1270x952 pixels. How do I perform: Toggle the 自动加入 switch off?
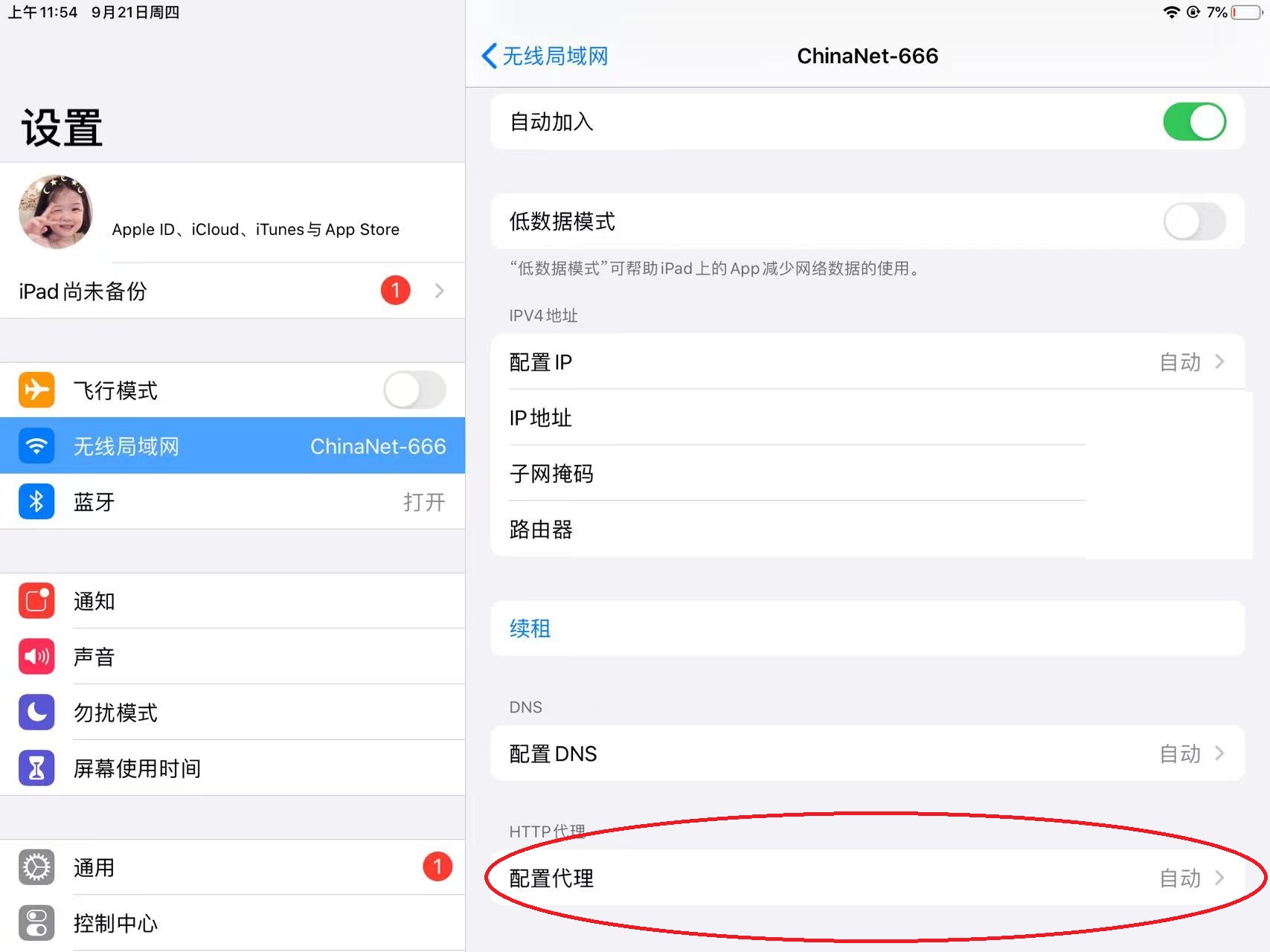(1194, 122)
